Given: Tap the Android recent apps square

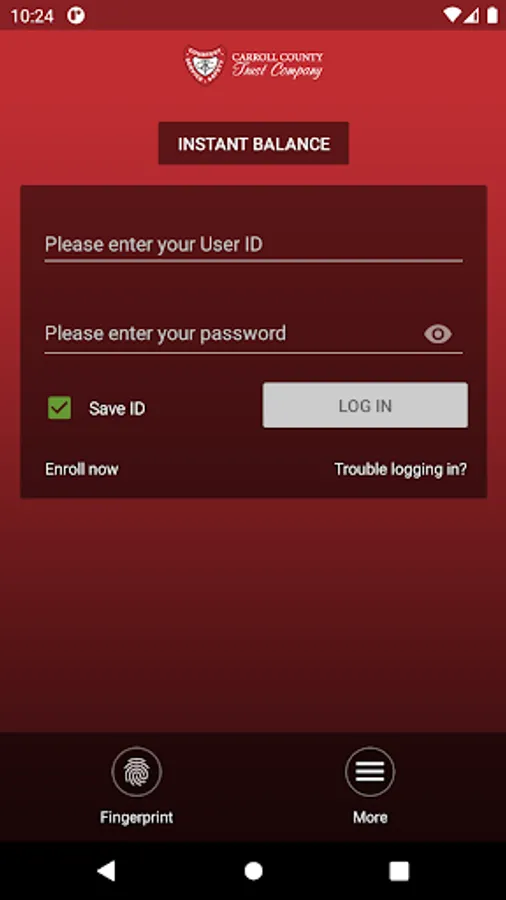Looking at the screenshot, I should coord(399,871).
